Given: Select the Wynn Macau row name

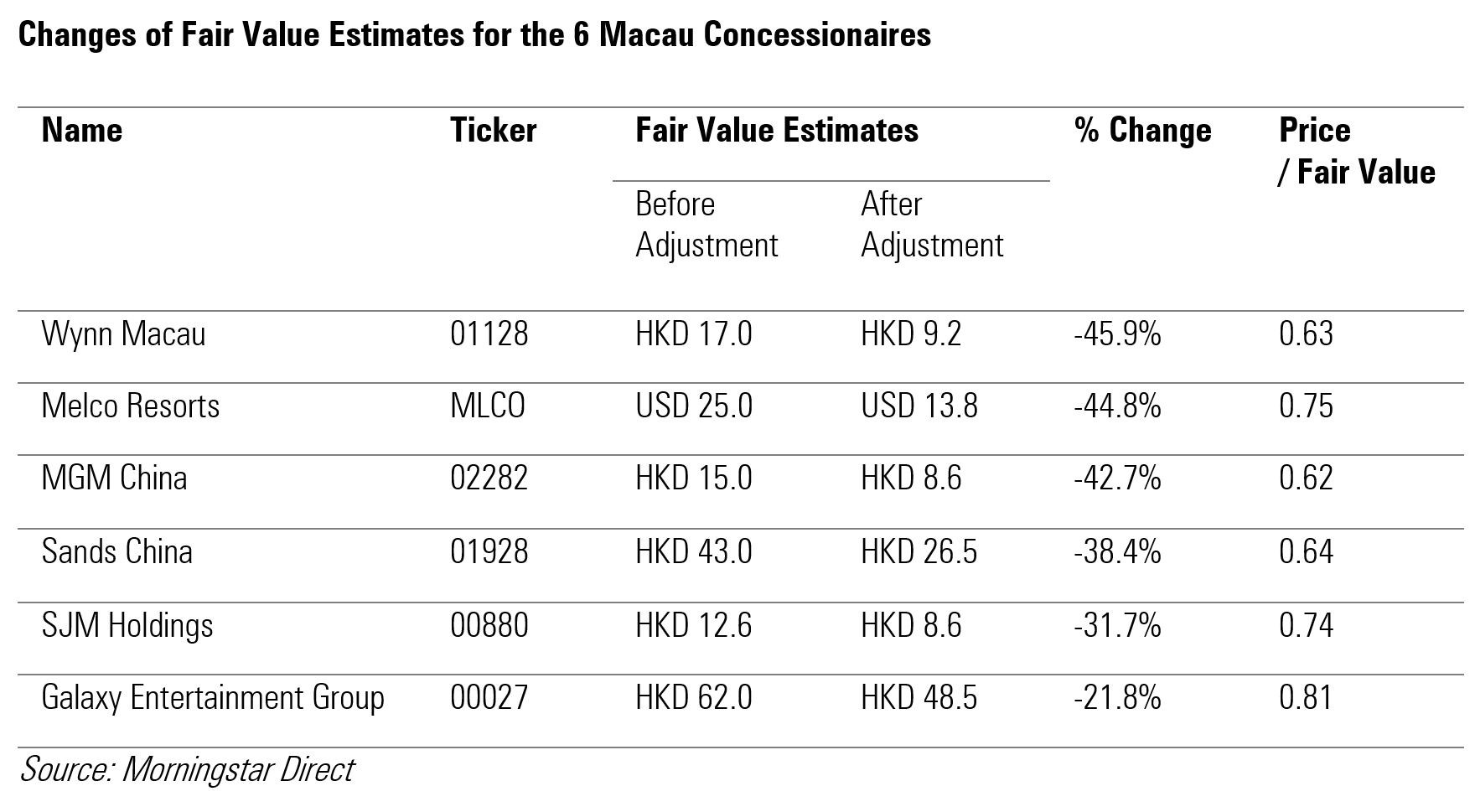Looking at the screenshot, I should [x=123, y=334].
